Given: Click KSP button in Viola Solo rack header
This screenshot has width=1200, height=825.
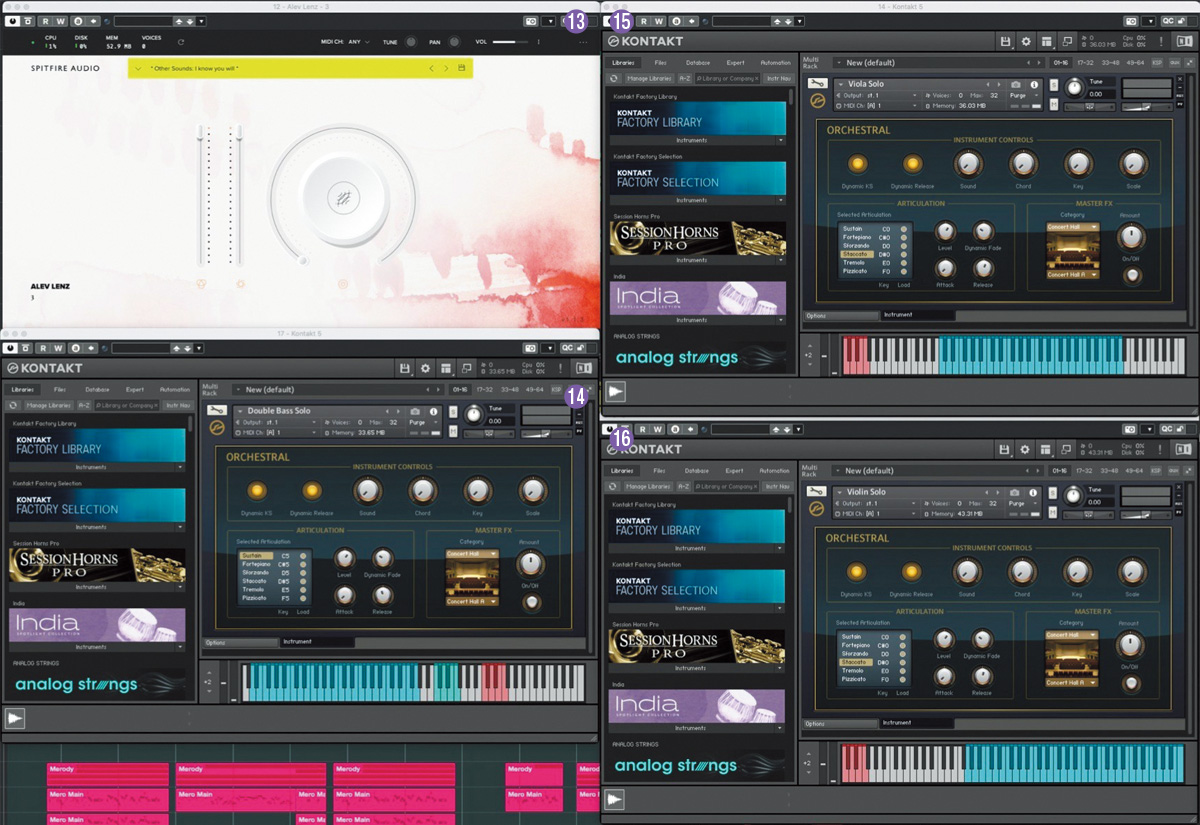Looking at the screenshot, I should click(x=1157, y=62).
